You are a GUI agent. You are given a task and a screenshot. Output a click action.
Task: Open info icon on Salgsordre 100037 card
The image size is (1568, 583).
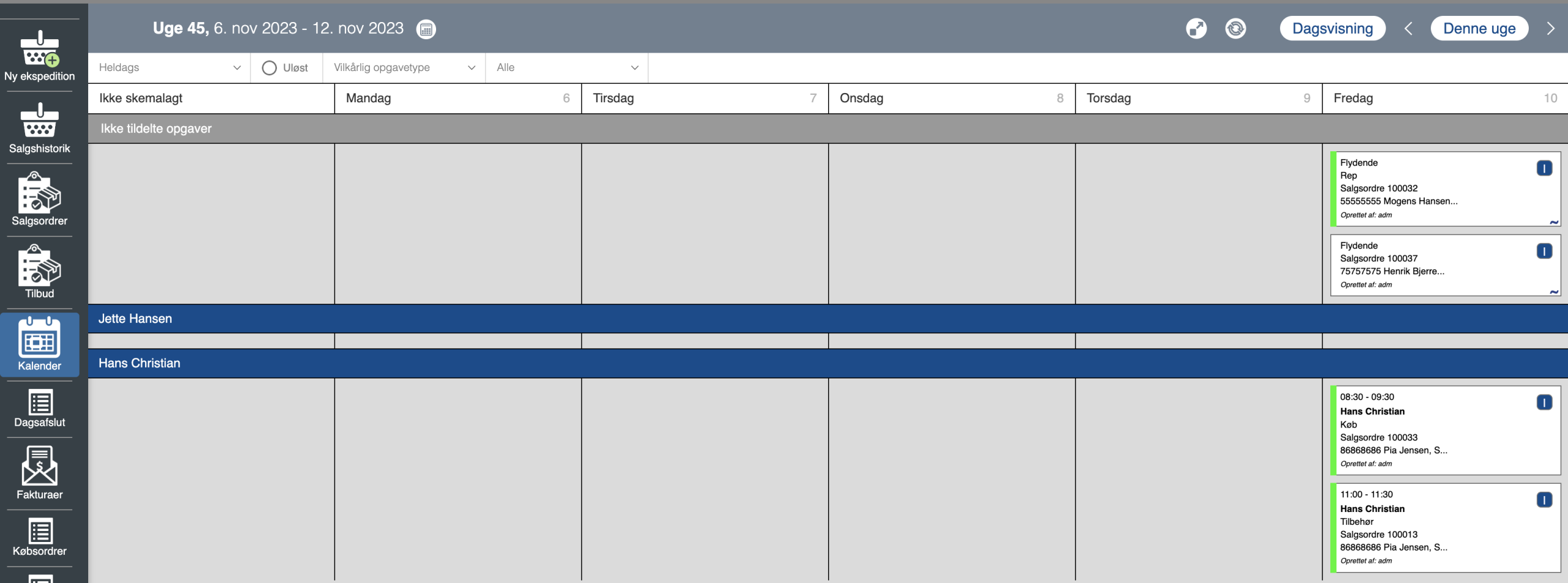pos(1544,251)
